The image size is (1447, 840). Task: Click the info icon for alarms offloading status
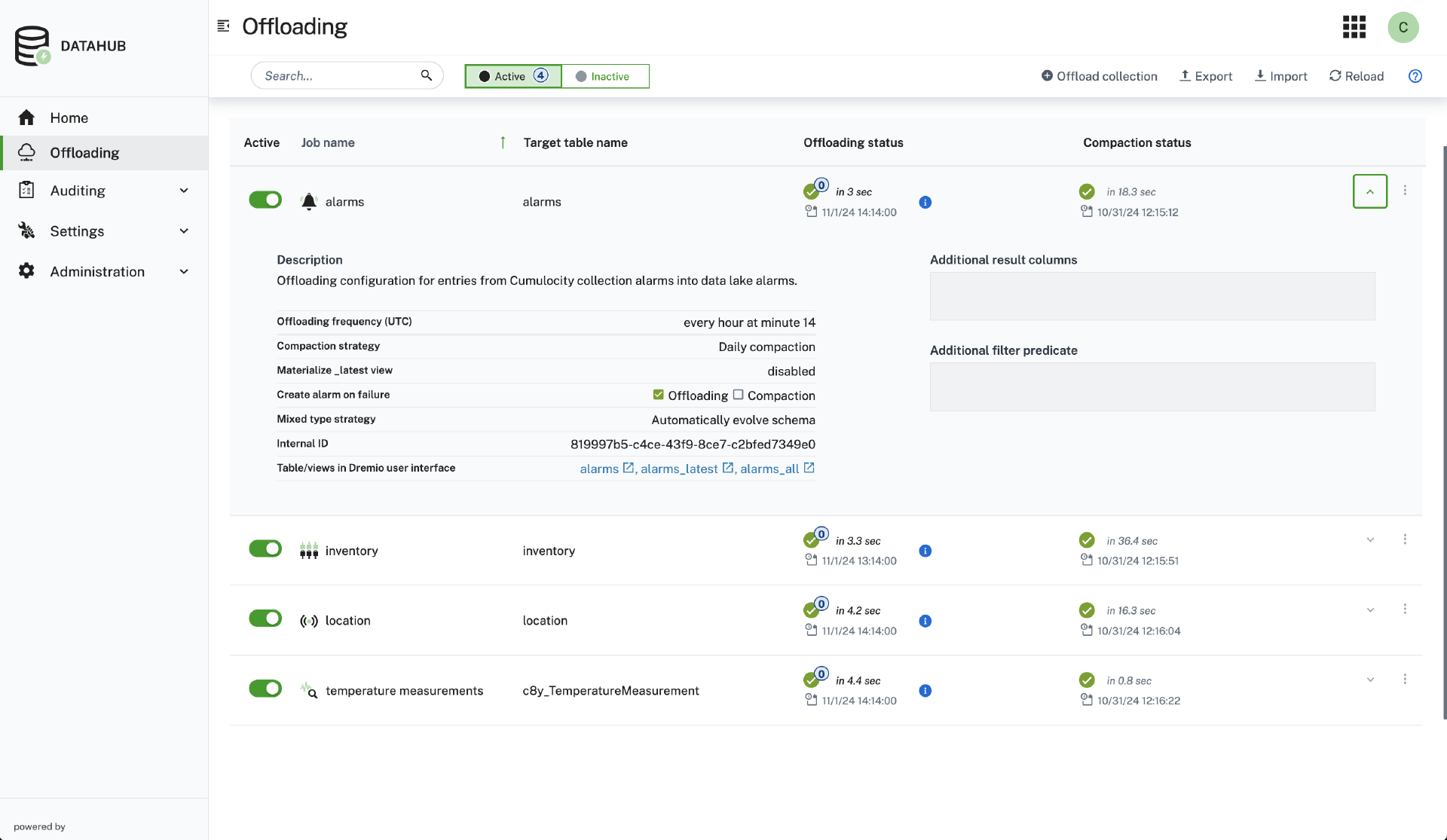click(x=925, y=202)
